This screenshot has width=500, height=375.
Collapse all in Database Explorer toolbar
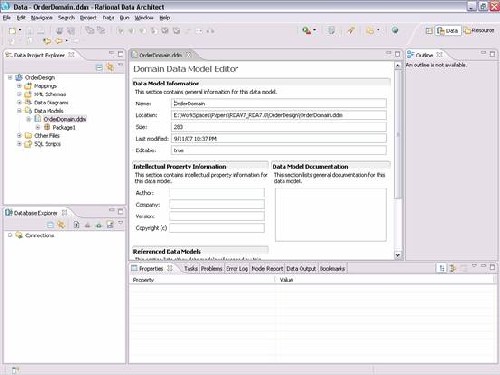point(50,225)
